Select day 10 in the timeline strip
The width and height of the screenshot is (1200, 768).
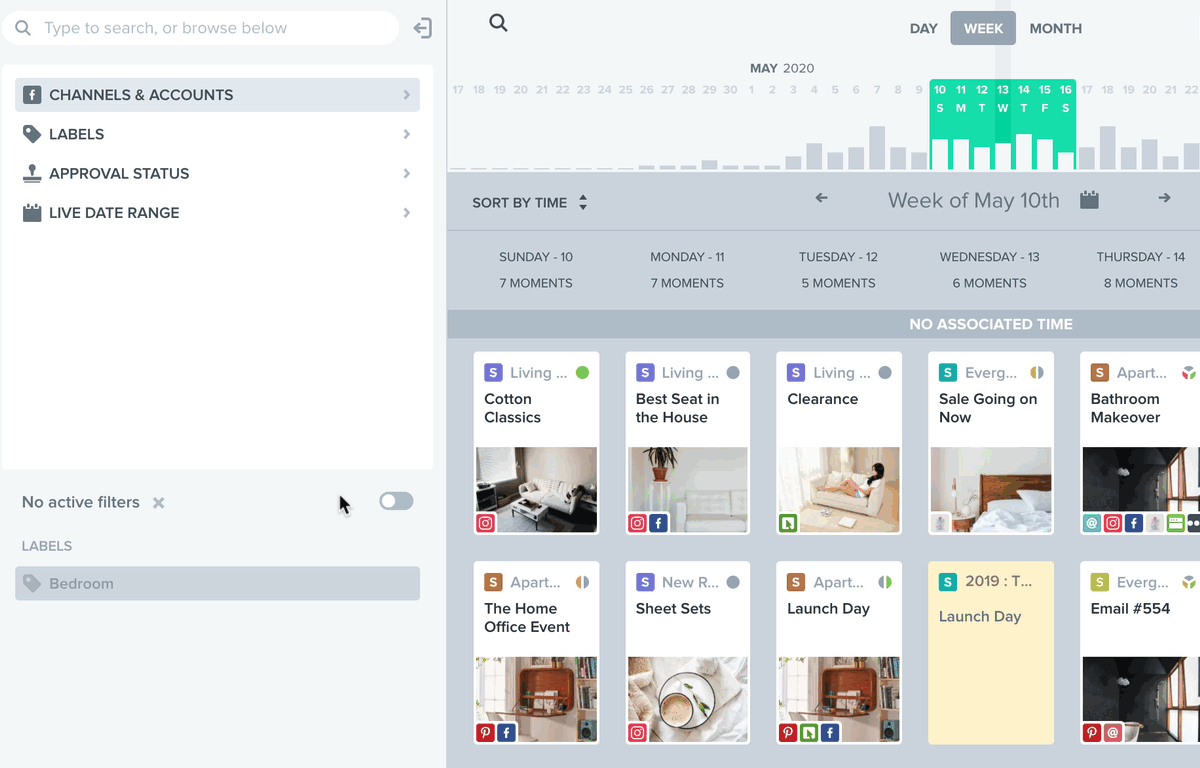940,125
